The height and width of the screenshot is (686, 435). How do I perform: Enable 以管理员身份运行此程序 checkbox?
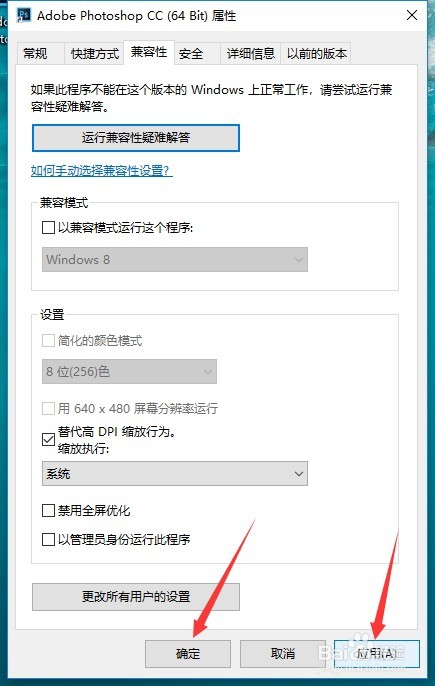click(x=48, y=539)
